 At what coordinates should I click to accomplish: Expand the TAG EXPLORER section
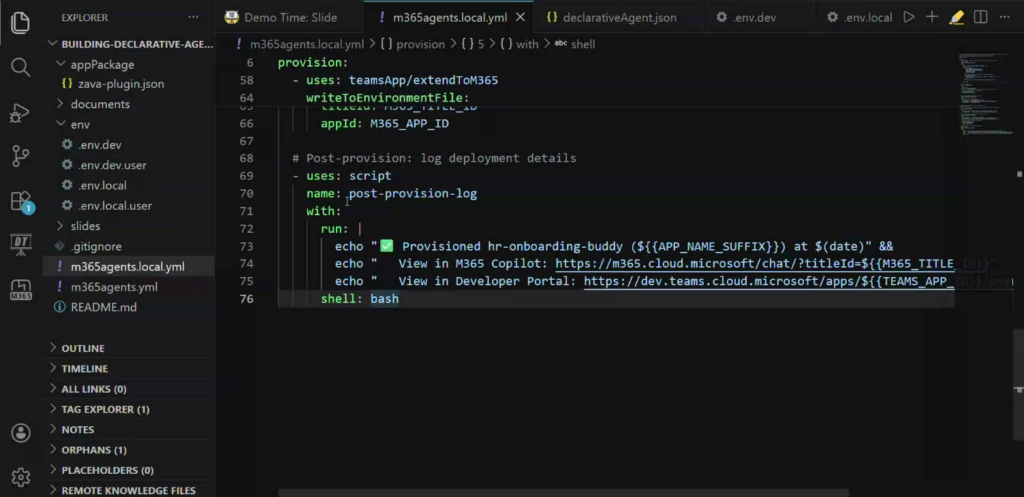click(105, 409)
